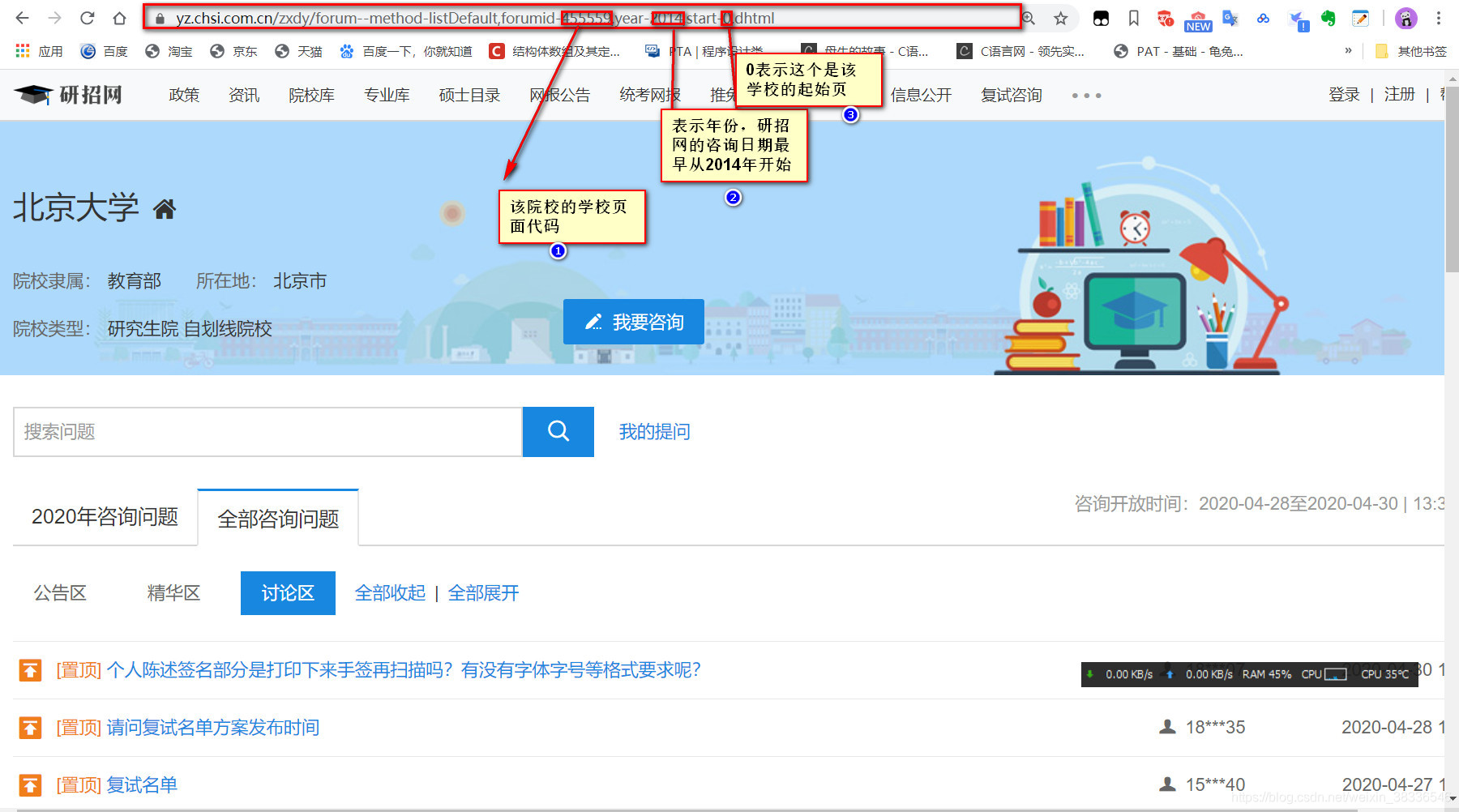1459x812 pixels.
Task: Open the 信息公开 navigation item
Action: (x=922, y=95)
